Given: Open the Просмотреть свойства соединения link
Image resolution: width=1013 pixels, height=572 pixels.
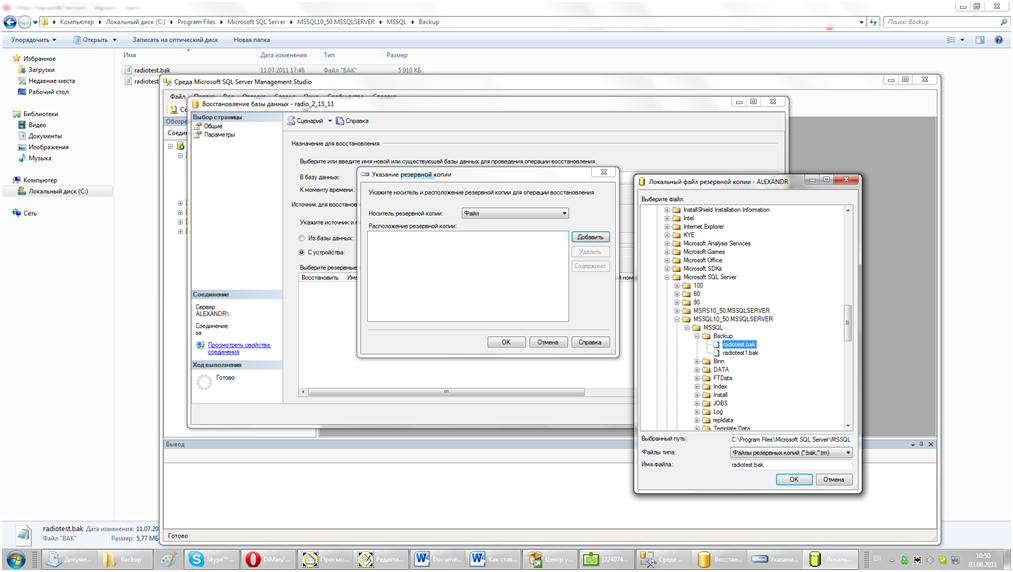Looking at the screenshot, I should click(x=239, y=348).
